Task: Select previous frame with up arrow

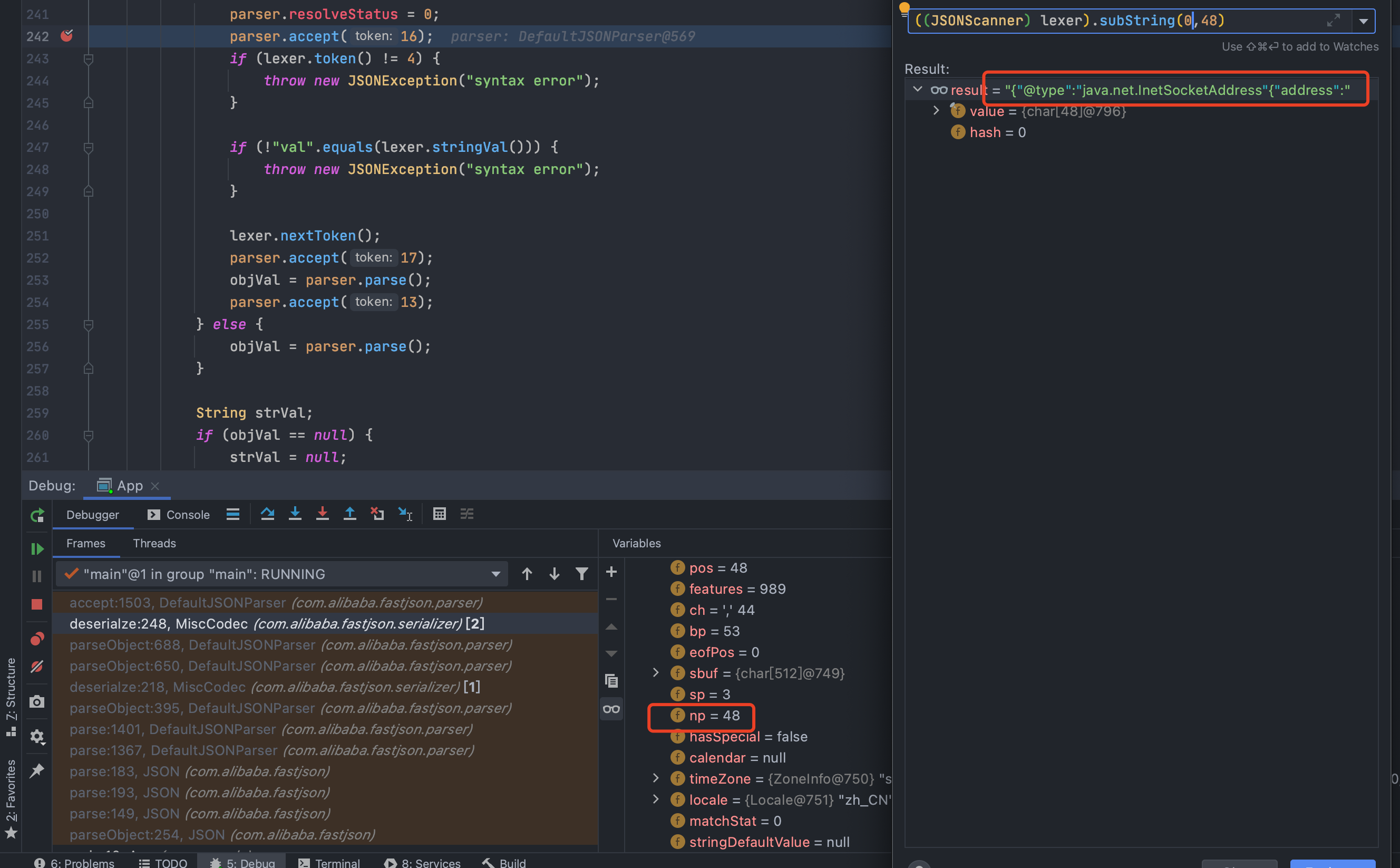Action: coord(527,574)
